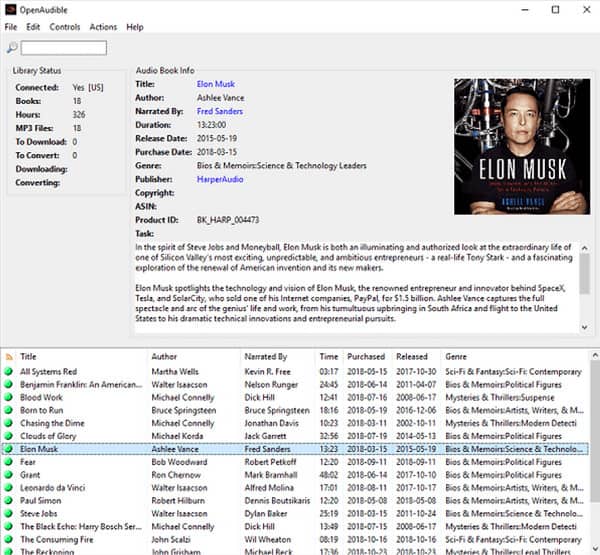
Task: Select the Clouds of Glory title
Action: (x=48, y=436)
